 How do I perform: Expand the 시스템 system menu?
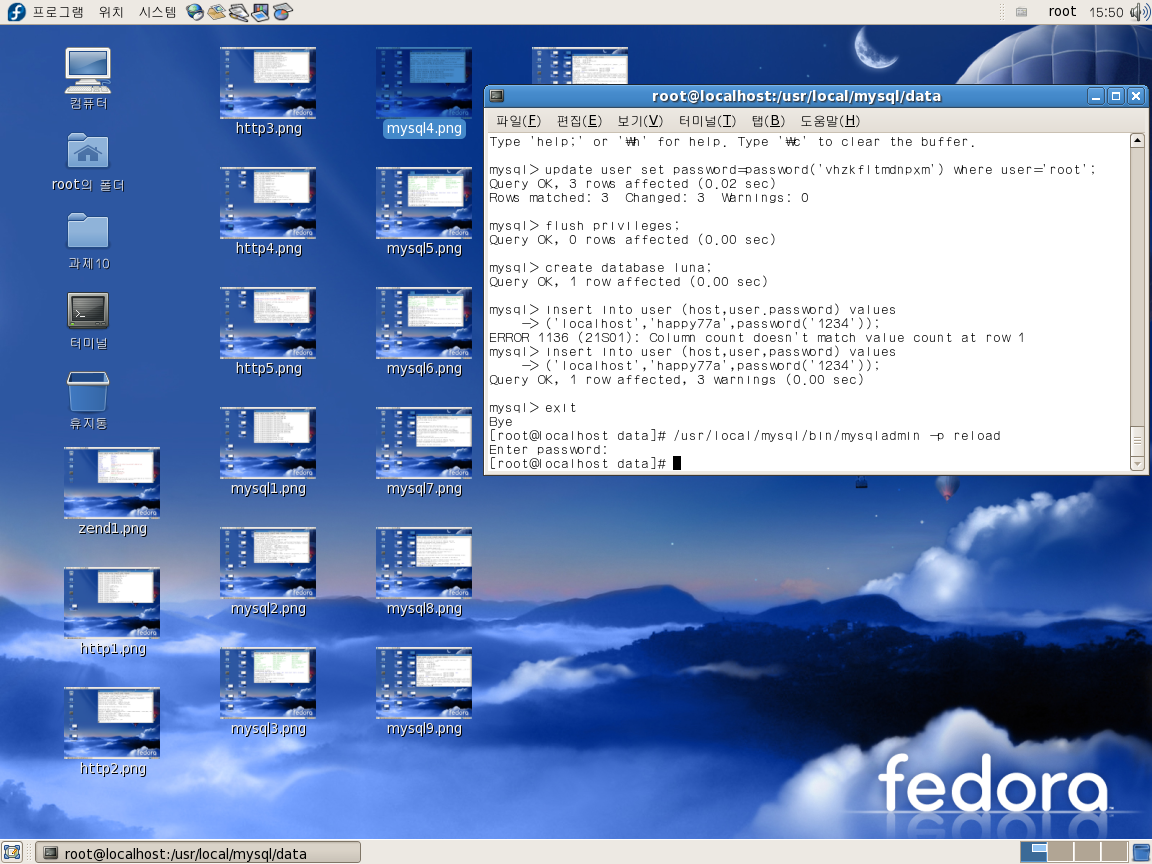158,12
